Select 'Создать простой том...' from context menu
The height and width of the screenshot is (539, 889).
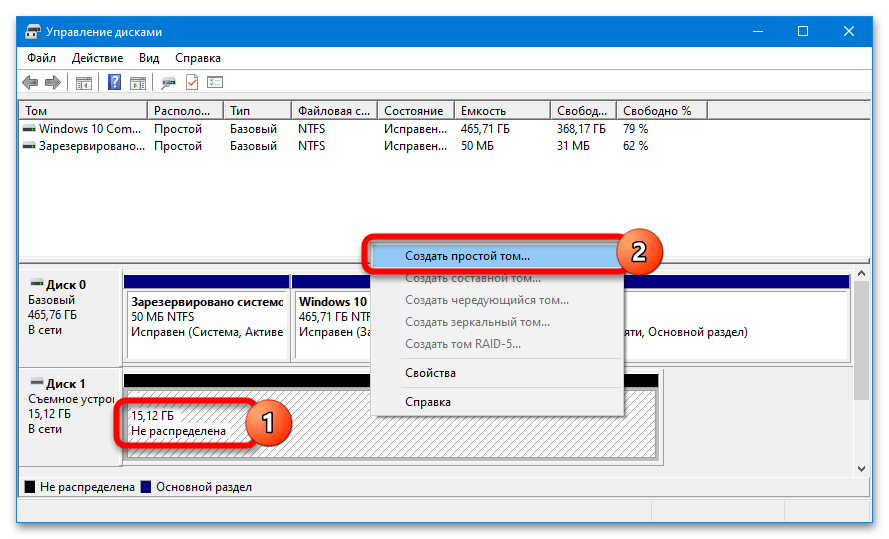pos(467,256)
